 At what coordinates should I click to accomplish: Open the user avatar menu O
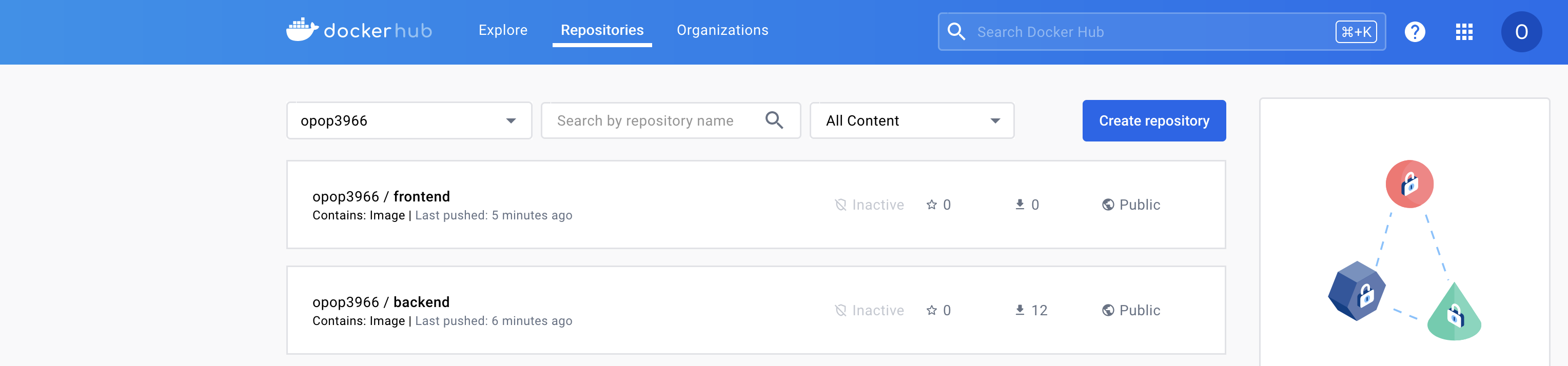tap(1521, 32)
